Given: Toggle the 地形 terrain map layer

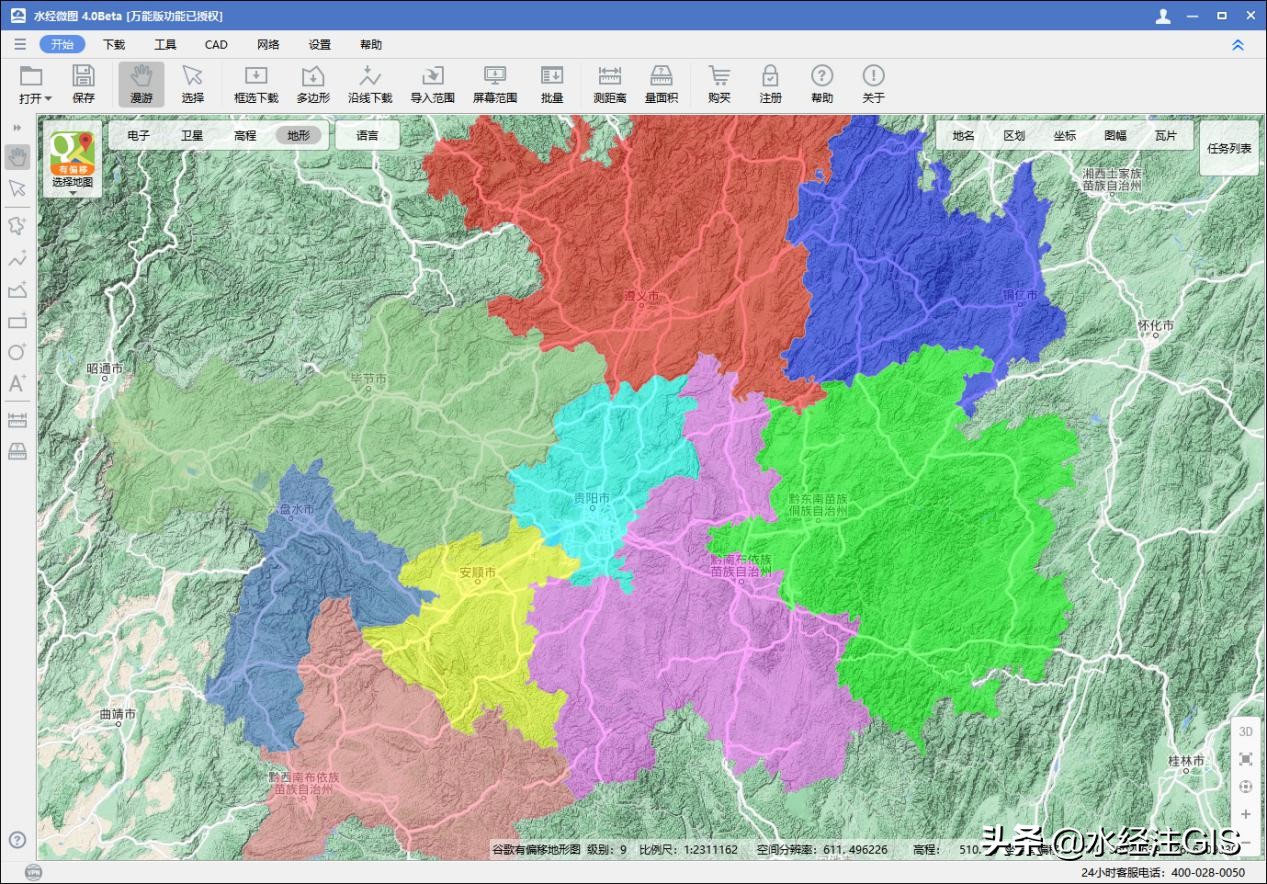Looking at the screenshot, I should click(298, 135).
